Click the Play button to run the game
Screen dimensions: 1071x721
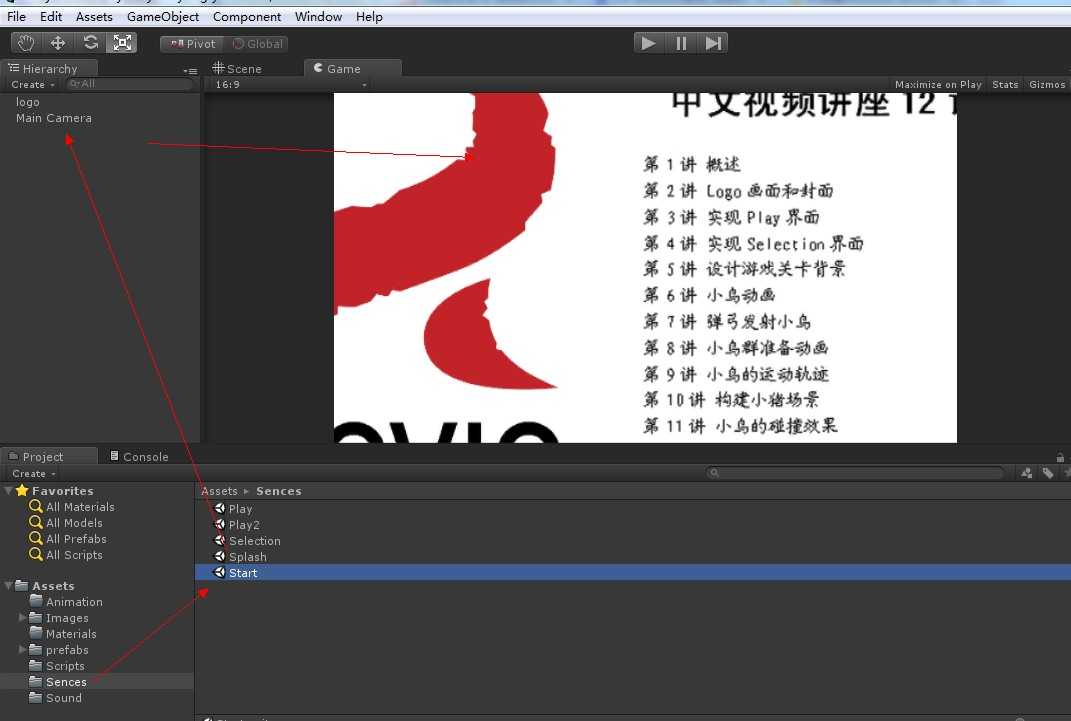[x=649, y=43]
